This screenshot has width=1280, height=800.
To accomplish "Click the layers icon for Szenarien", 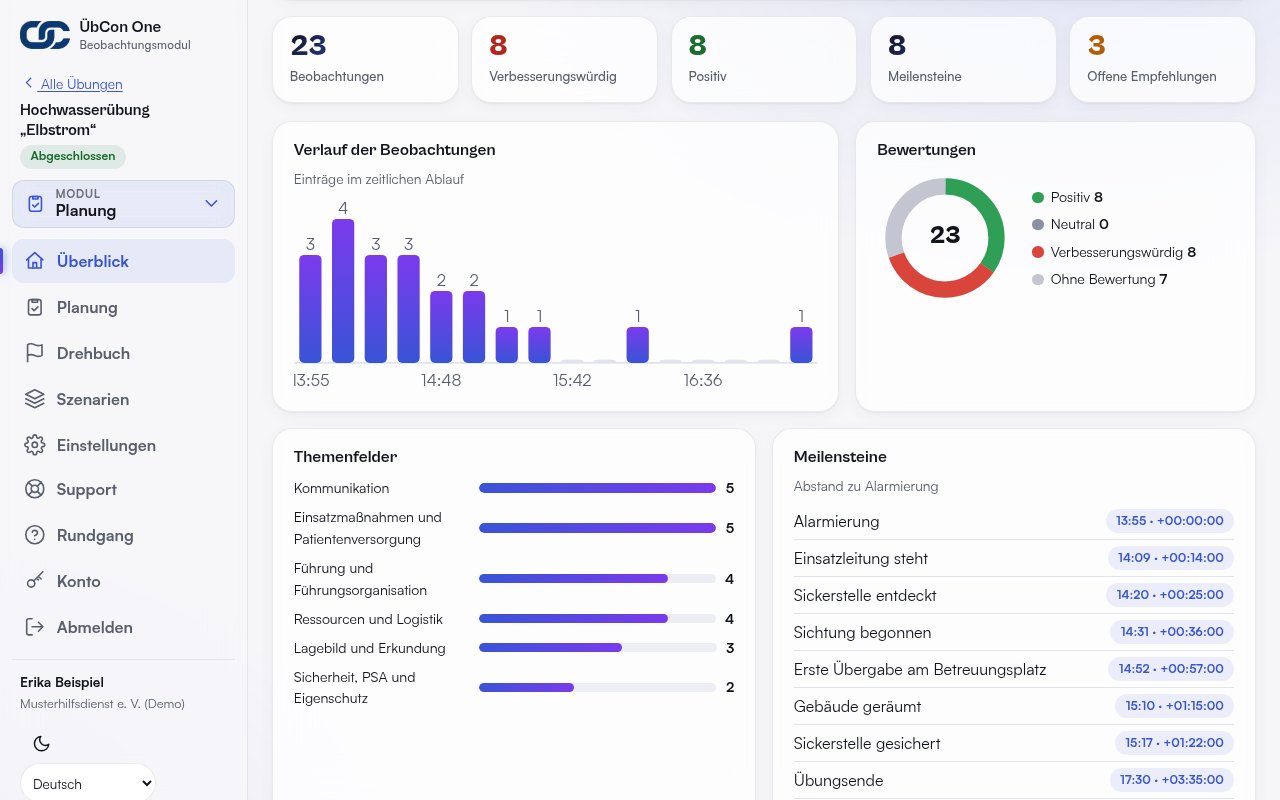I will pos(35,399).
